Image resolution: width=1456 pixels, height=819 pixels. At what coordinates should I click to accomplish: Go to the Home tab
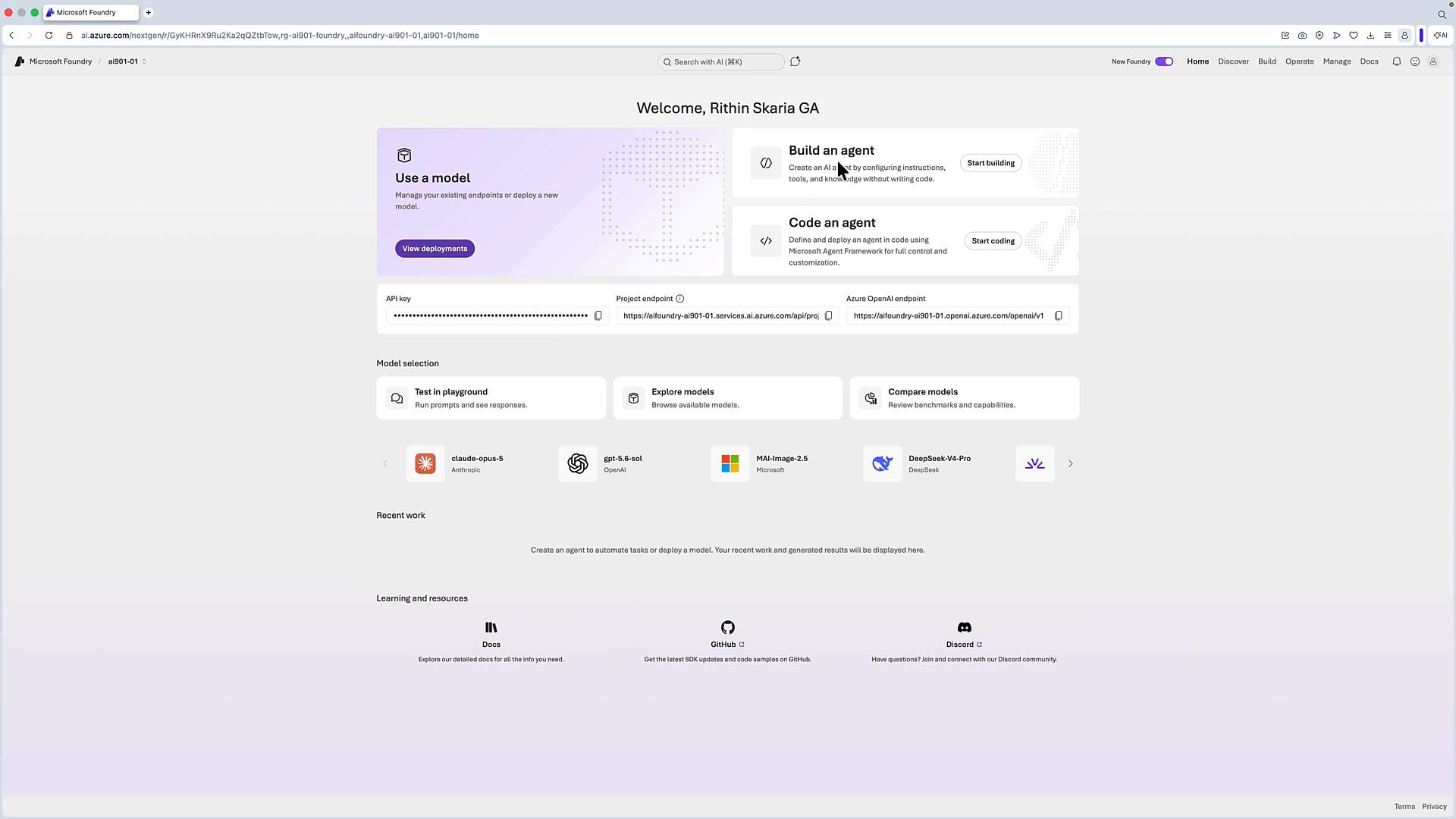click(x=1198, y=62)
